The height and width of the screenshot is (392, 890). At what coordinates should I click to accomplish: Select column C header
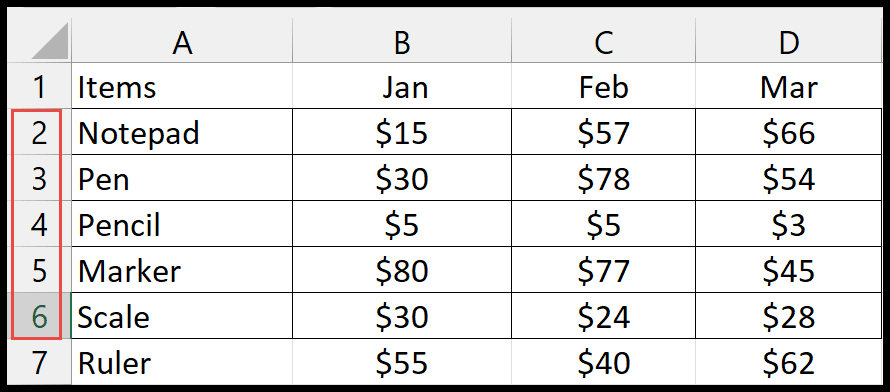[603, 41]
